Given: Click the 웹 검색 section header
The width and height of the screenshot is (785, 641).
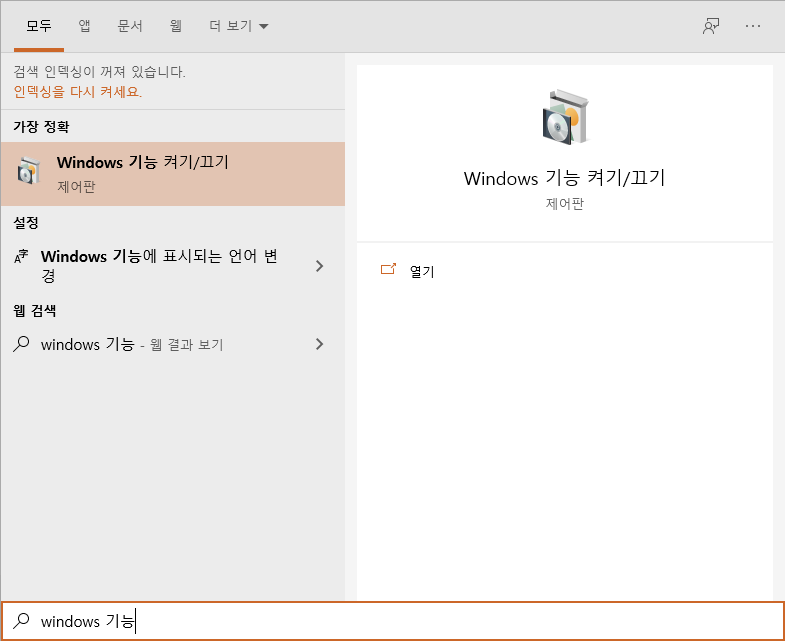Looking at the screenshot, I should coord(35,311).
